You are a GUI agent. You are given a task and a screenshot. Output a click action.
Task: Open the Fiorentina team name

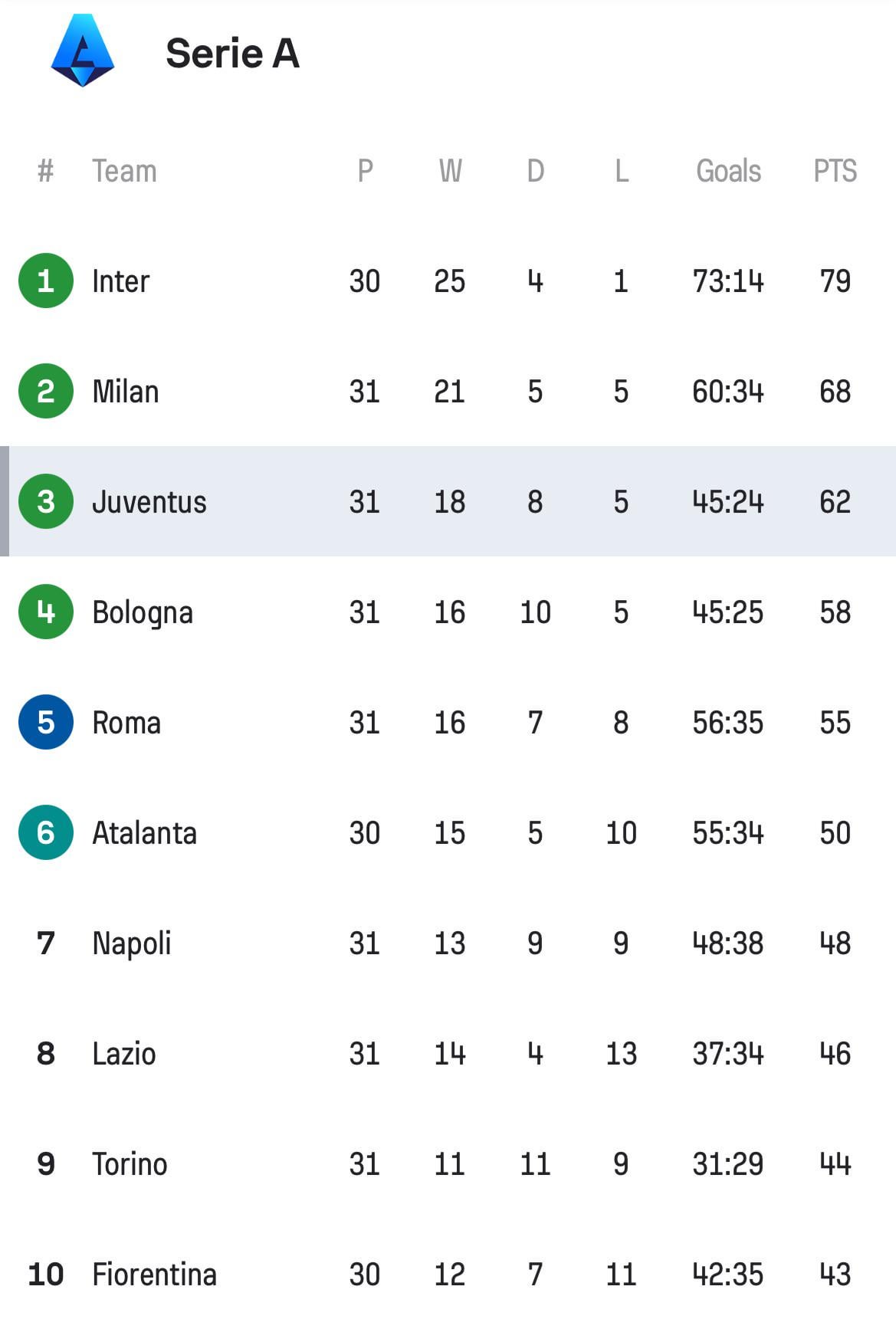154,1275
